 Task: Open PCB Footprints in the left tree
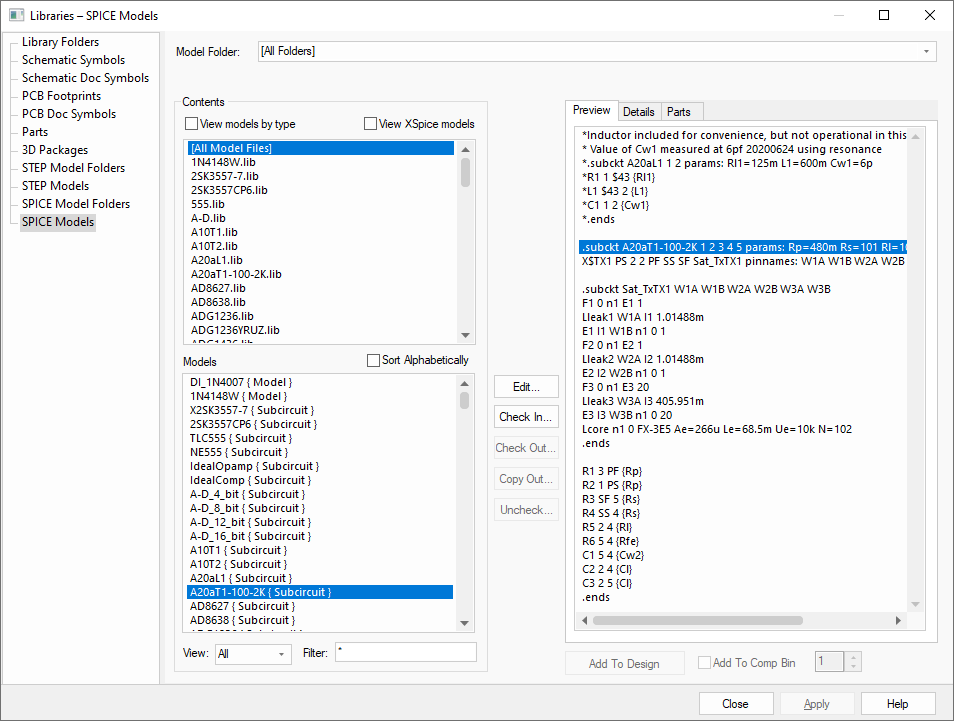(61, 96)
